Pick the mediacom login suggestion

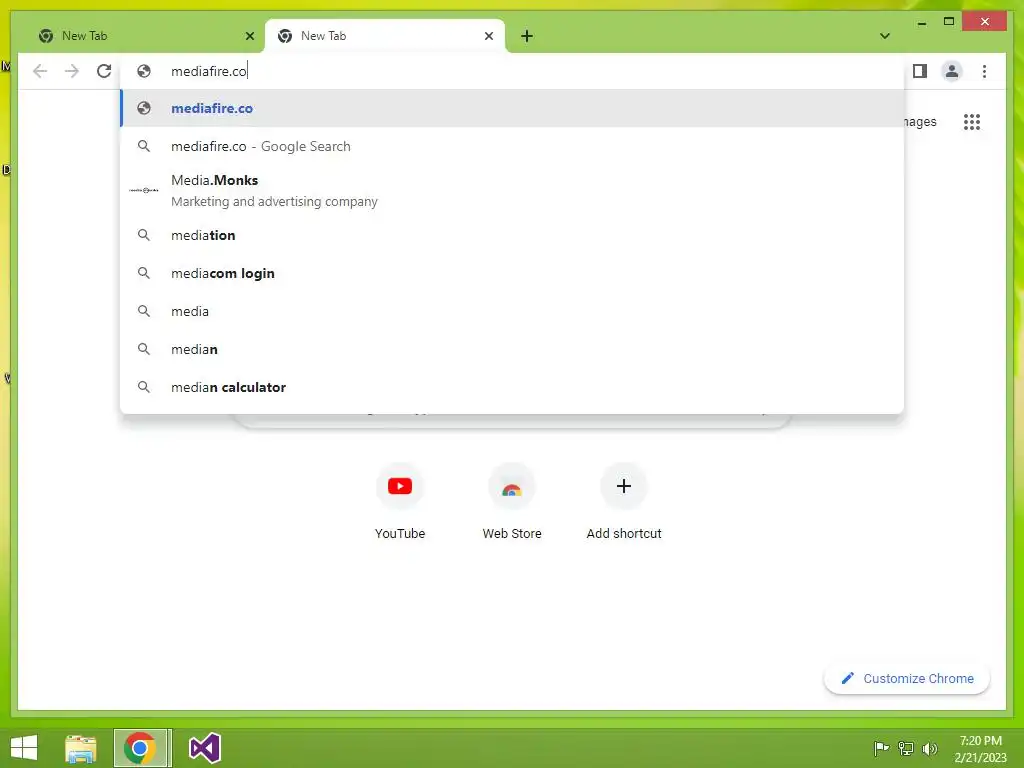(x=512, y=273)
